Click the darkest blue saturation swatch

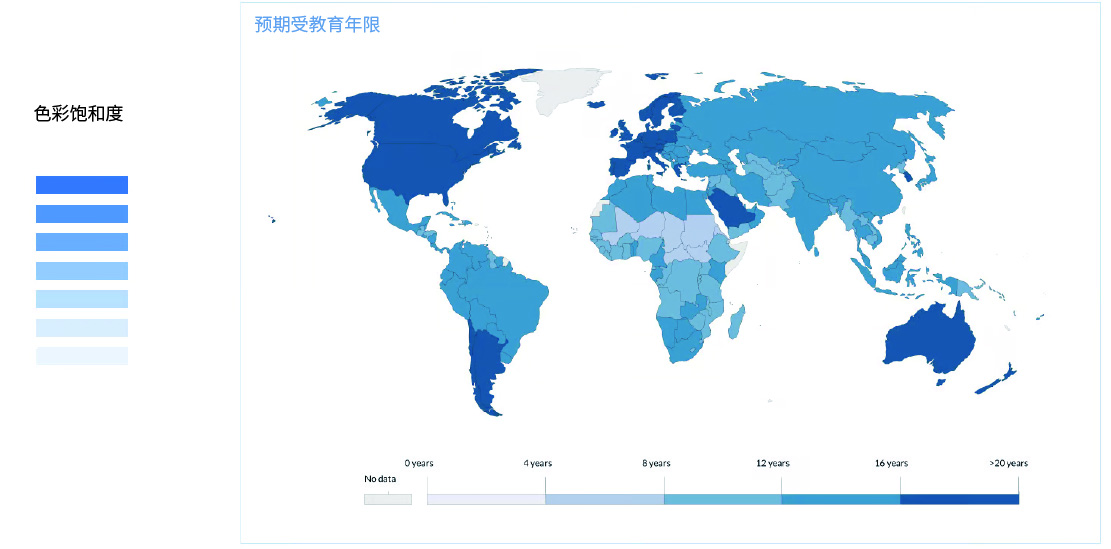pyautogui.click(x=82, y=185)
